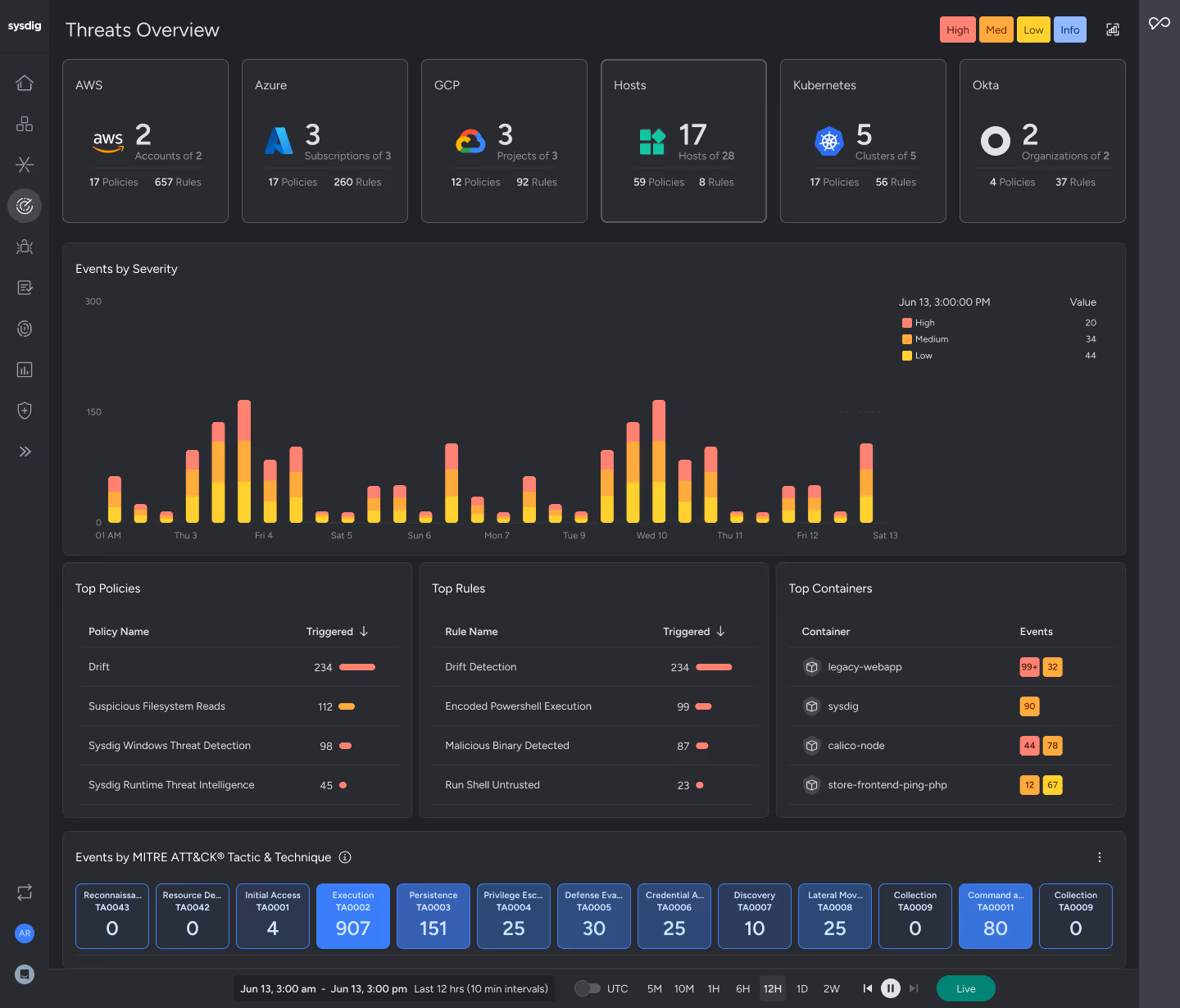Open the Threats radar icon in sidebar

click(25, 206)
